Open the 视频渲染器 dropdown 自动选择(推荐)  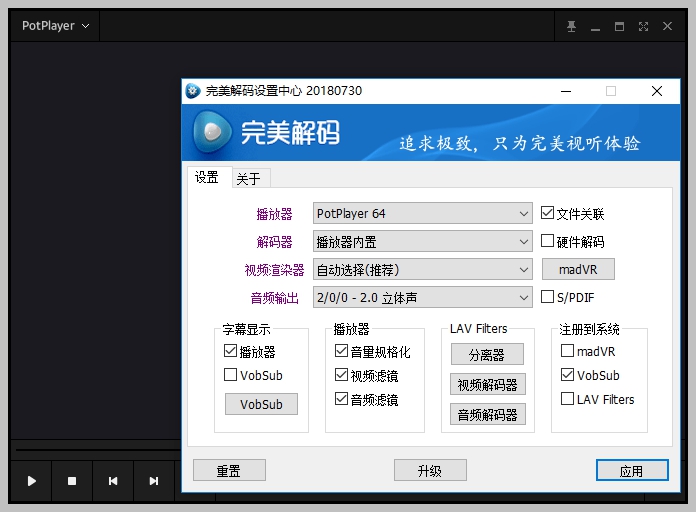423,270
